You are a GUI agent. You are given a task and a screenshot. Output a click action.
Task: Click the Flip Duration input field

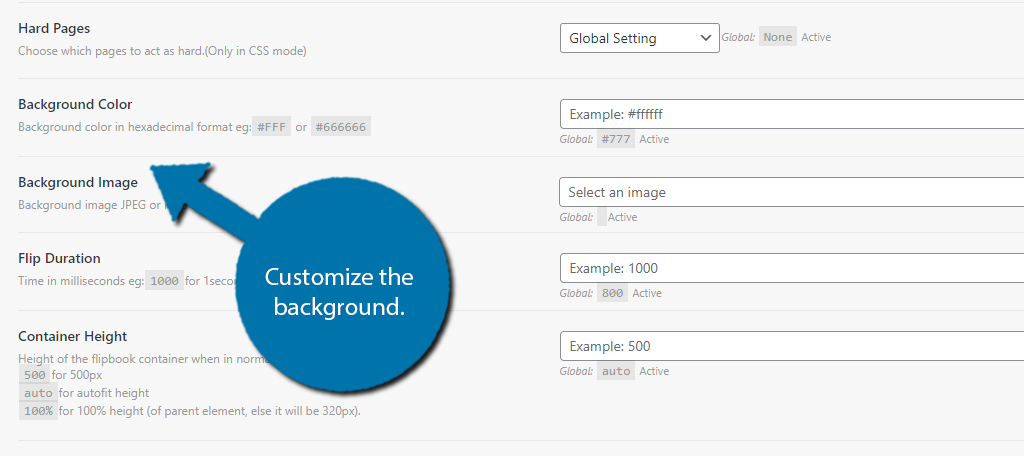coord(792,269)
